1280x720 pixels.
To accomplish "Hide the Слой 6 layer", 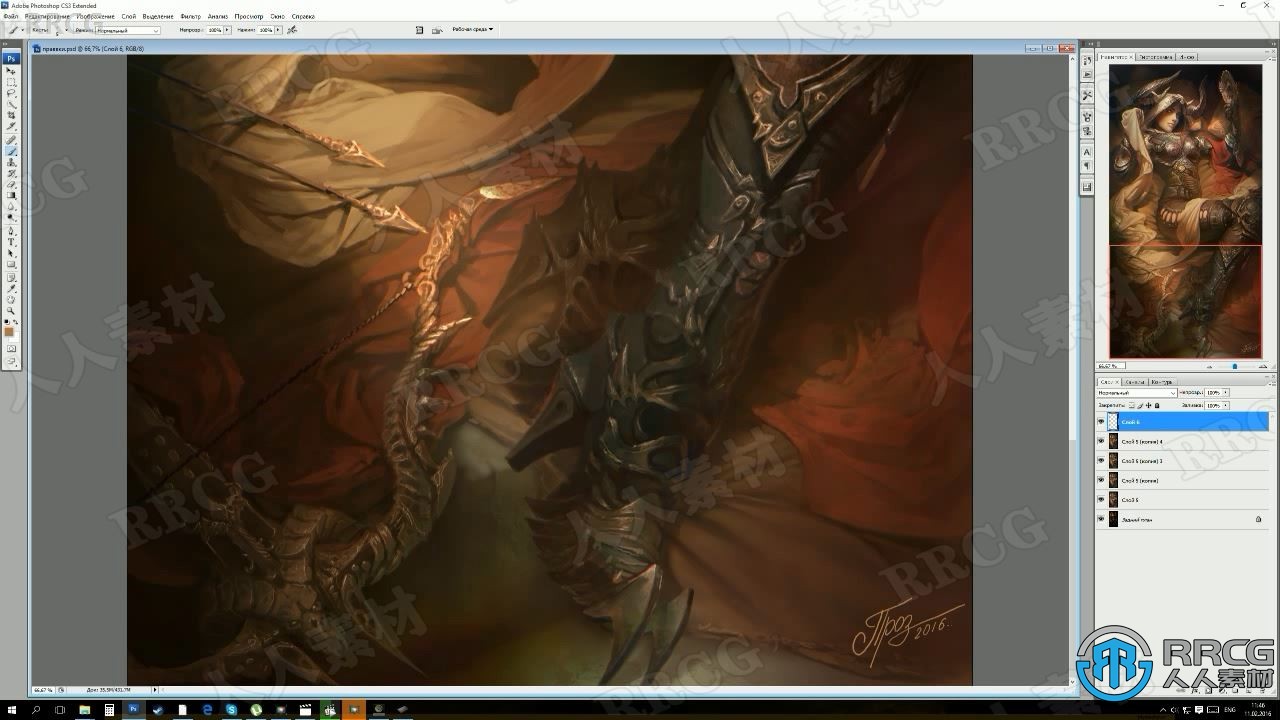I will click(1101, 422).
